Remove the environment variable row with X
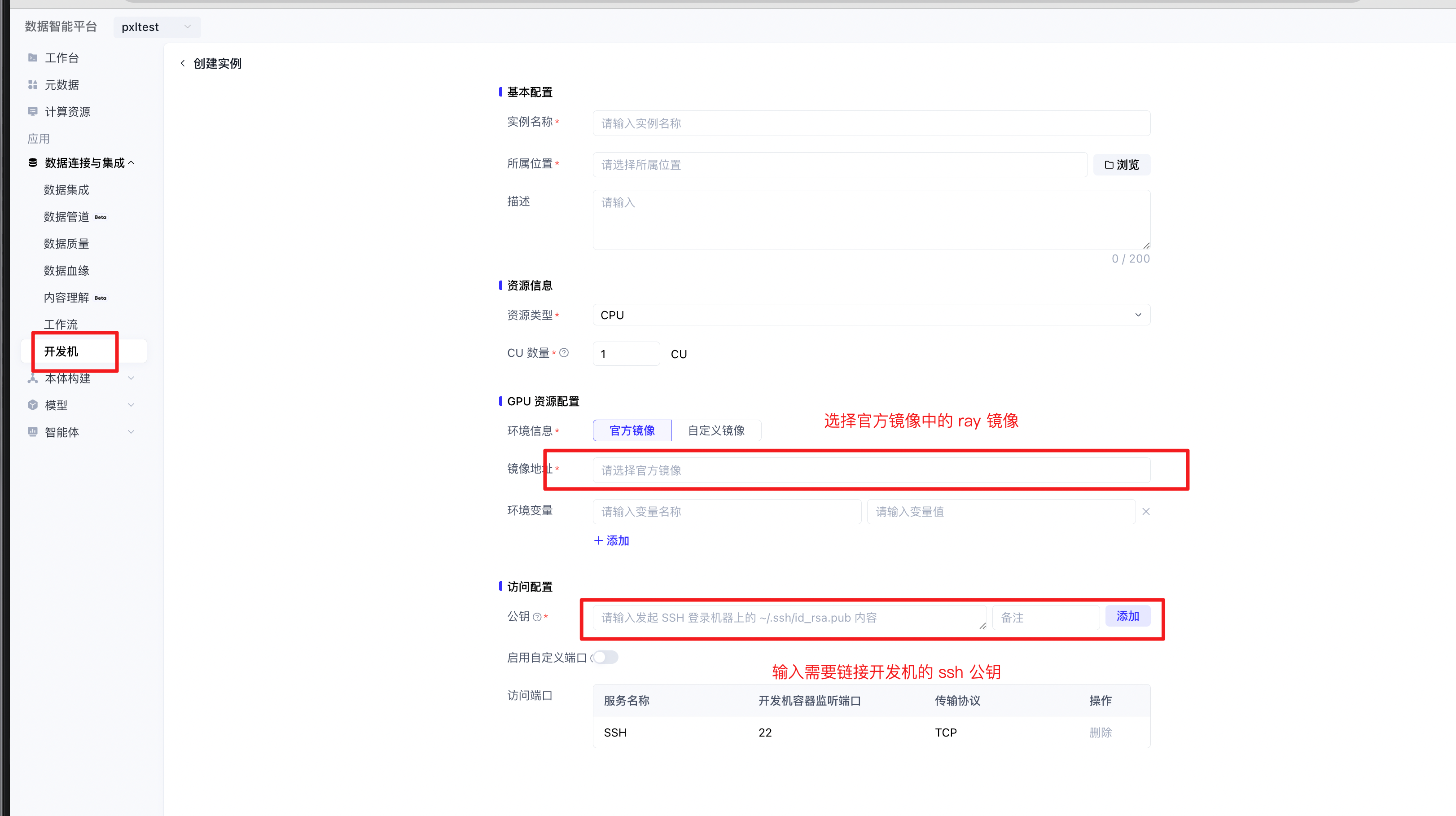1456x816 pixels. click(x=1146, y=511)
